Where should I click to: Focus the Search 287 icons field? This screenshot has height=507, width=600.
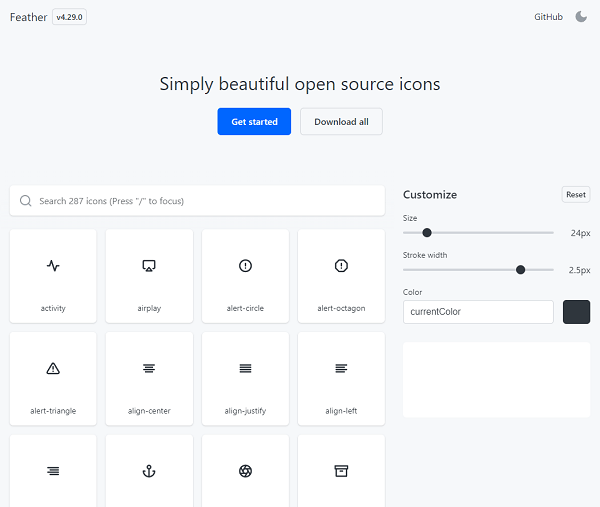pyautogui.click(x=197, y=201)
